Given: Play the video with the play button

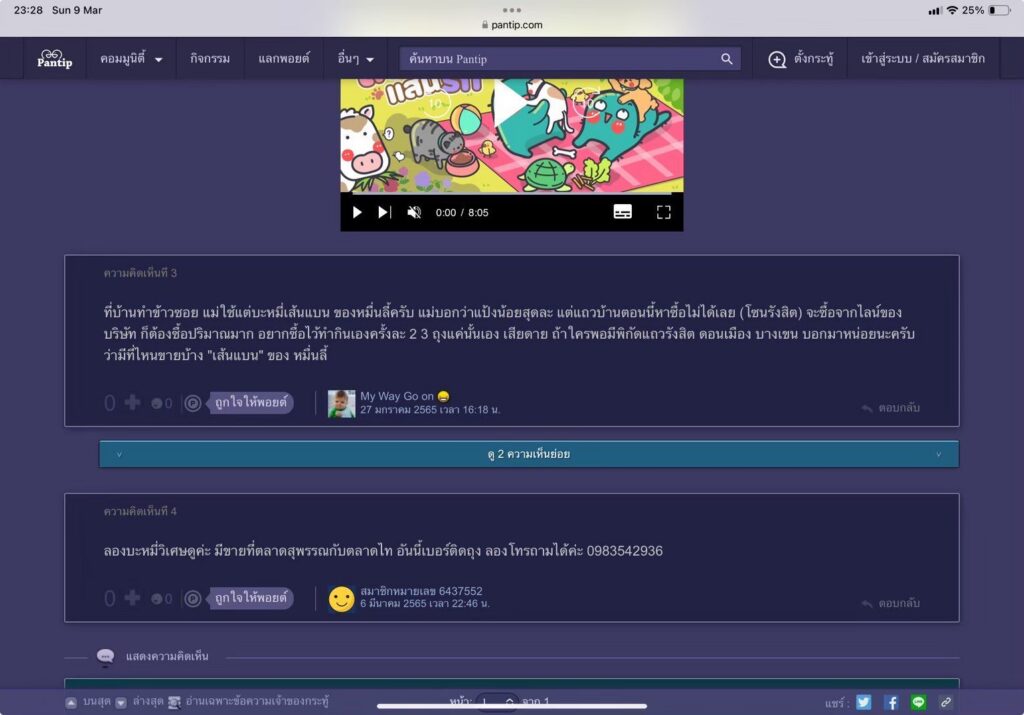Looking at the screenshot, I should point(357,212).
